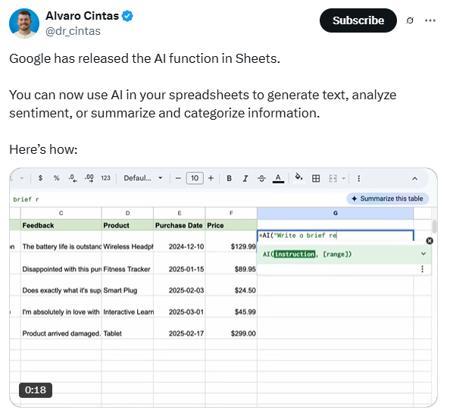Apply currency format with the dollar icon

coord(40,178)
